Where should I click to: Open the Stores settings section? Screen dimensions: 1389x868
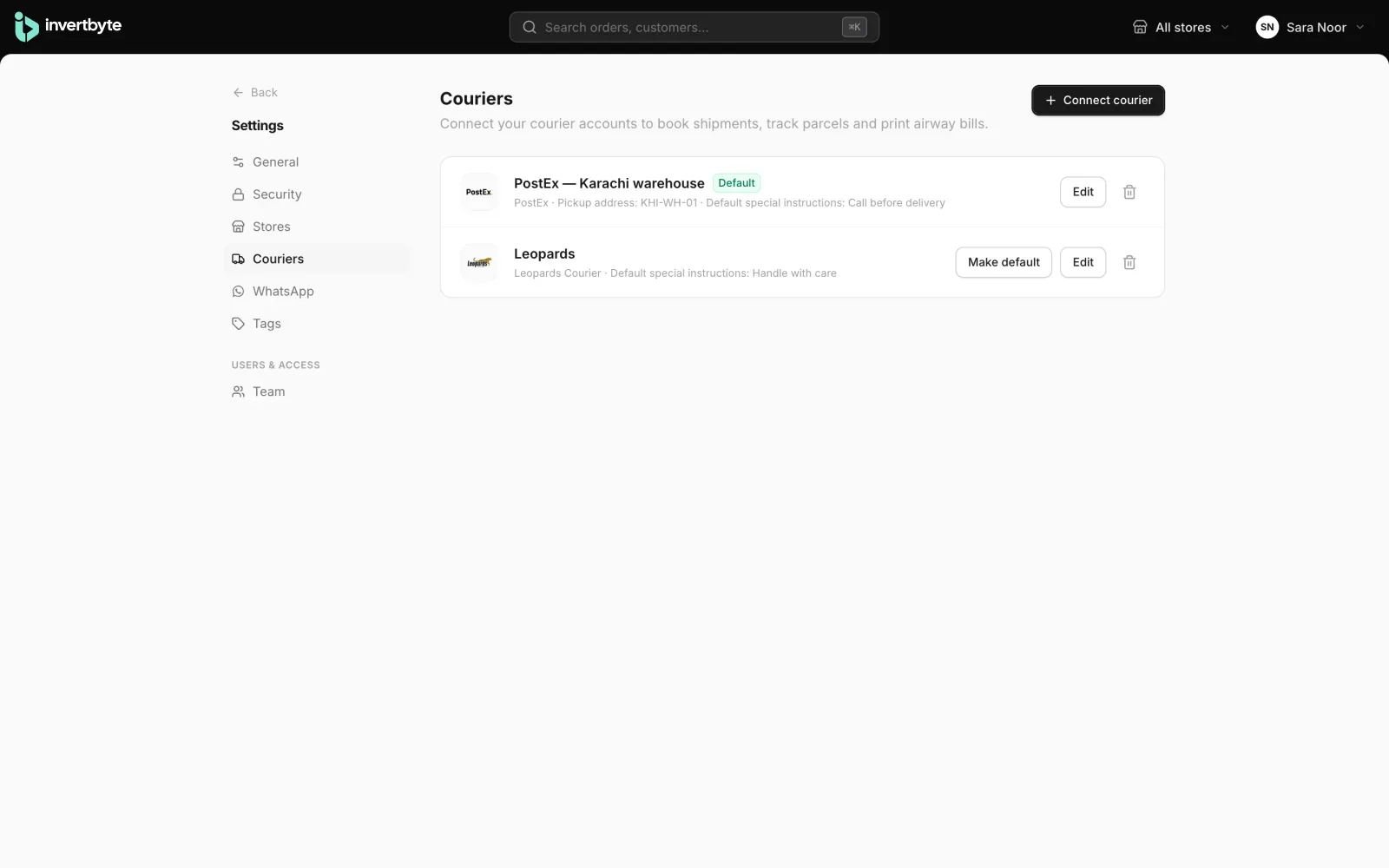coord(316,227)
